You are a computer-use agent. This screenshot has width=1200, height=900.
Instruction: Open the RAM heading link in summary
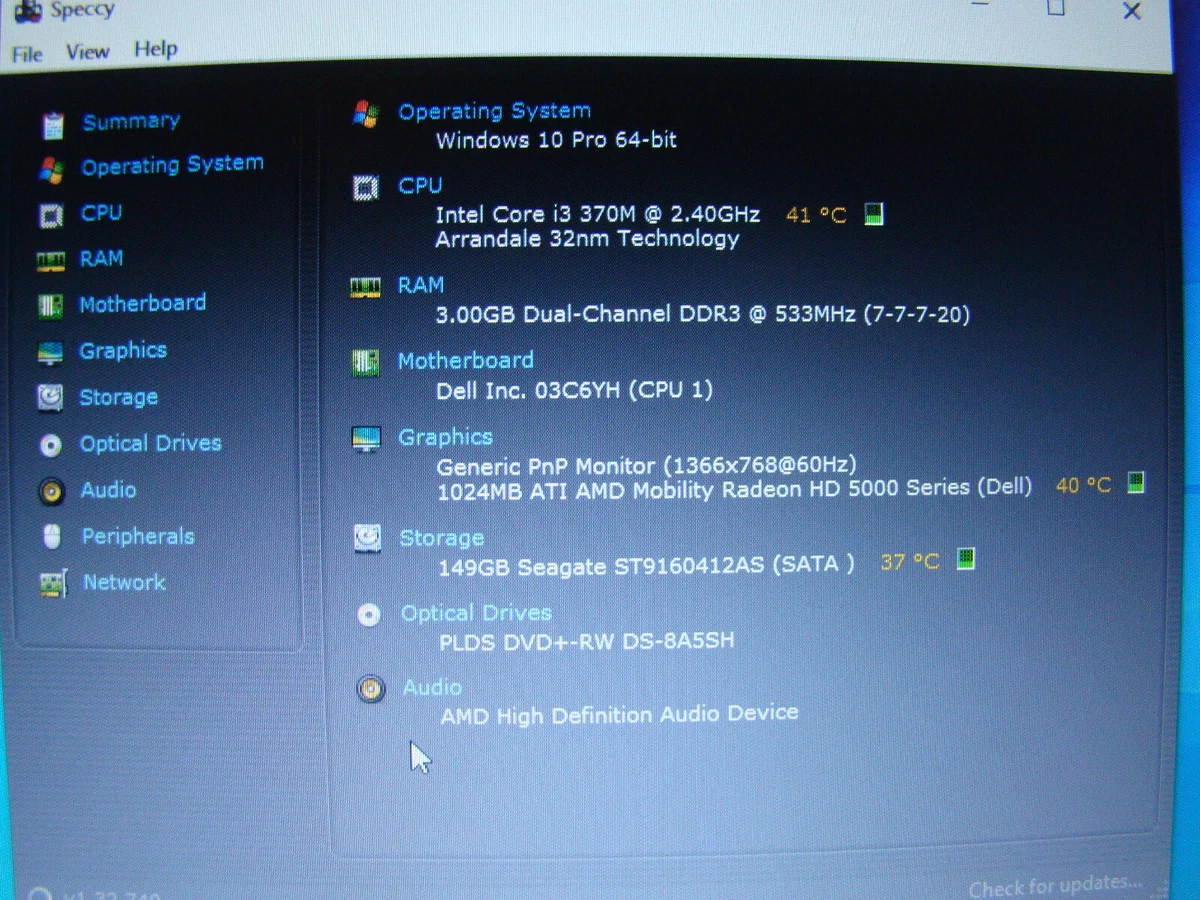[x=420, y=286]
